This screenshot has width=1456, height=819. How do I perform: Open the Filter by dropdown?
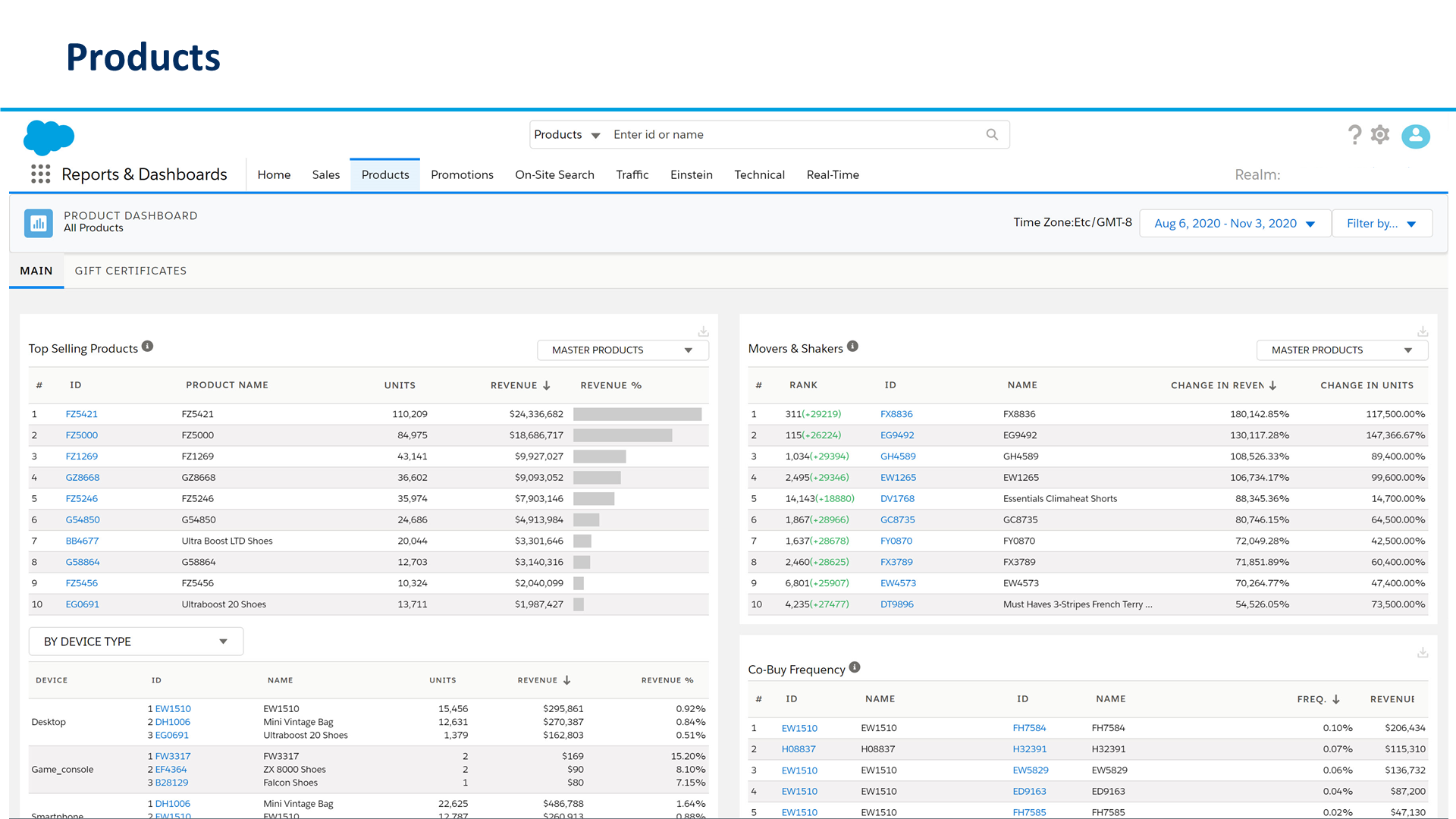coord(1382,224)
